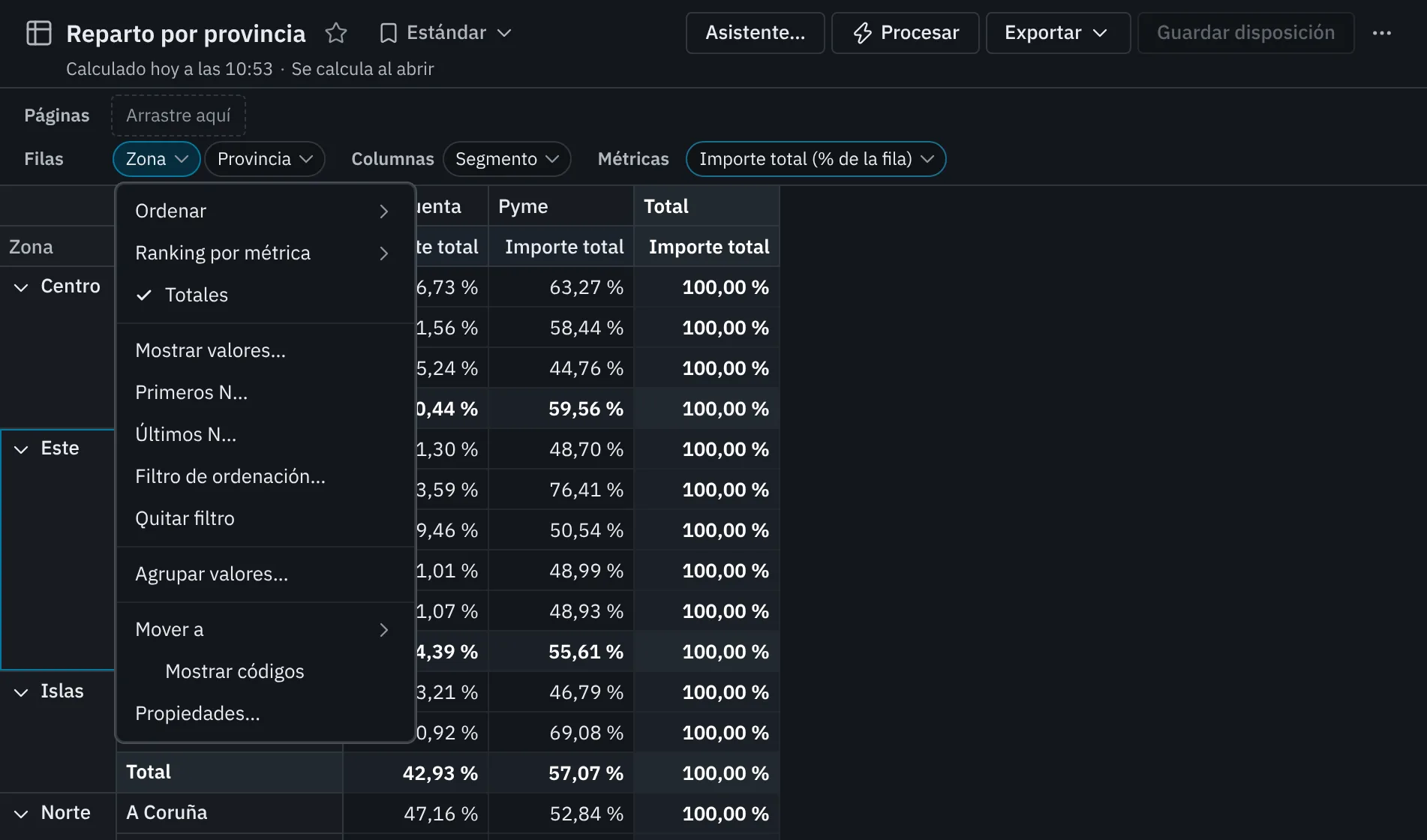Collapse the Islas zone row
This screenshot has width=1427, height=840.
pyautogui.click(x=21, y=692)
